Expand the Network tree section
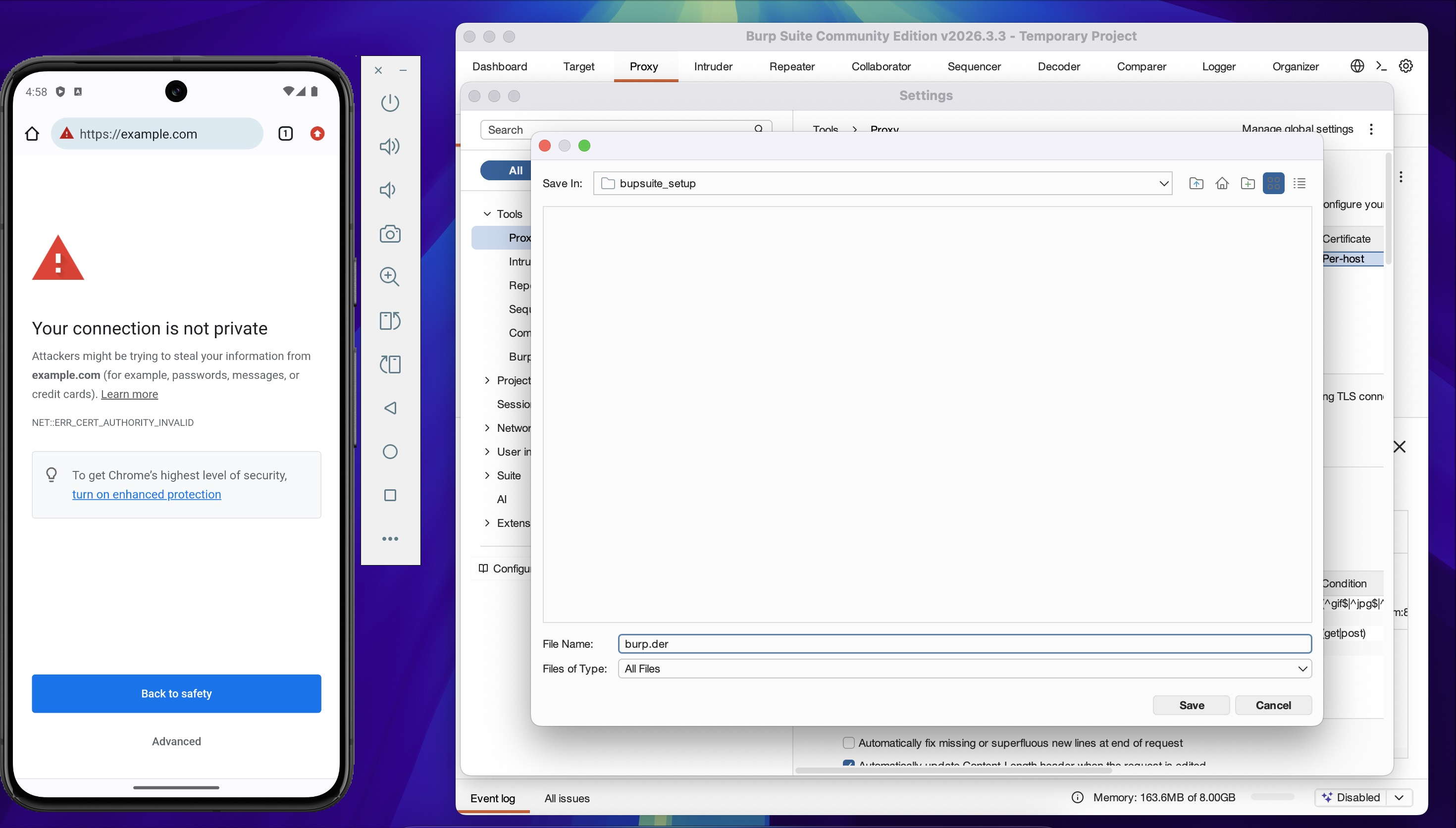The width and height of the screenshot is (1456, 828). pos(487,428)
